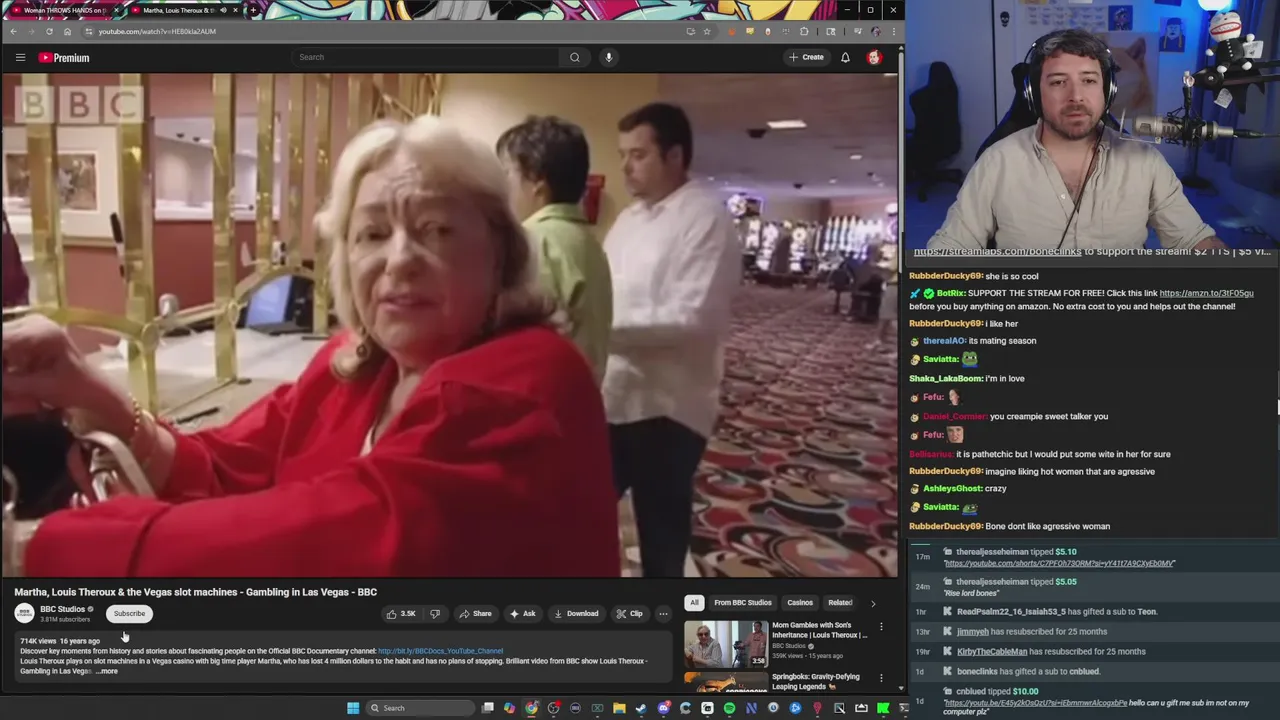Like the video (3.5K thumbs up)
The height and width of the screenshot is (720, 1280).
coord(401,614)
